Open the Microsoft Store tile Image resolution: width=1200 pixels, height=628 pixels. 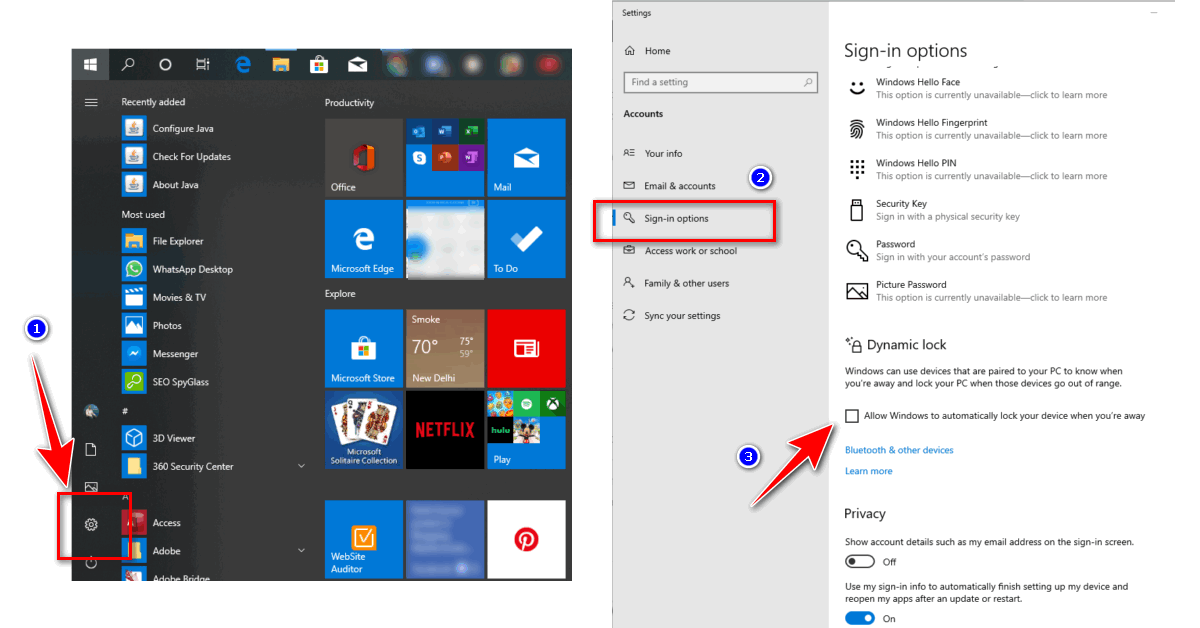click(363, 349)
